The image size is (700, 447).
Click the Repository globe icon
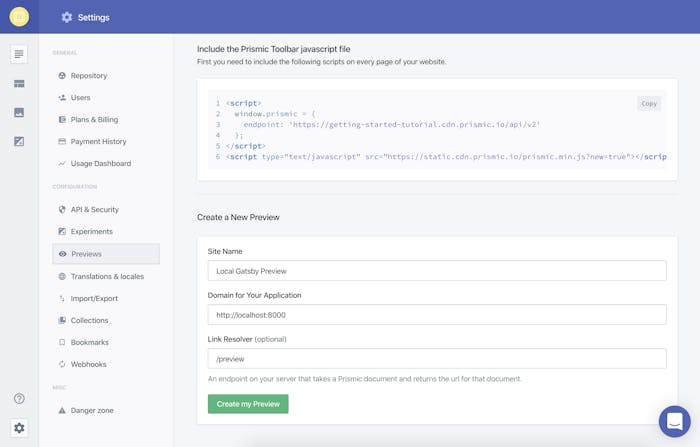coord(62,75)
